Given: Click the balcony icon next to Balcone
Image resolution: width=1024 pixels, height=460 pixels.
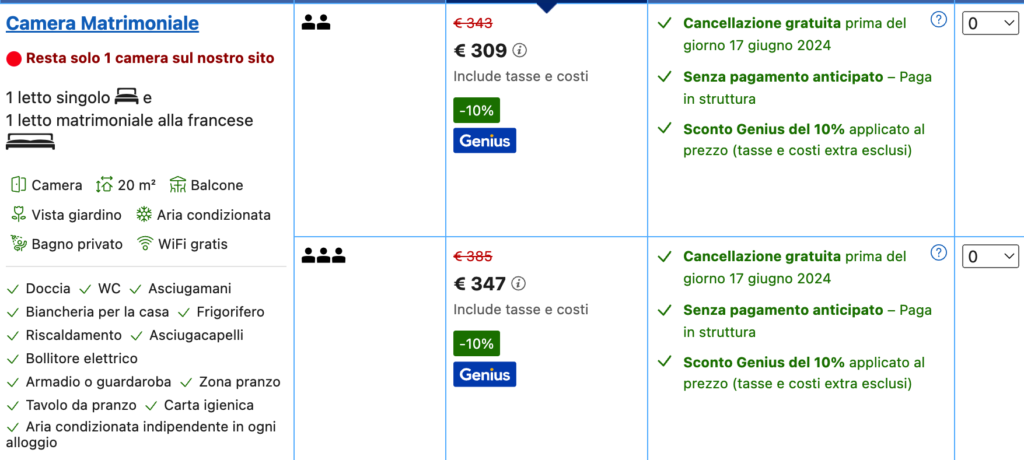Looking at the screenshot, I should [x=179, y=185].
